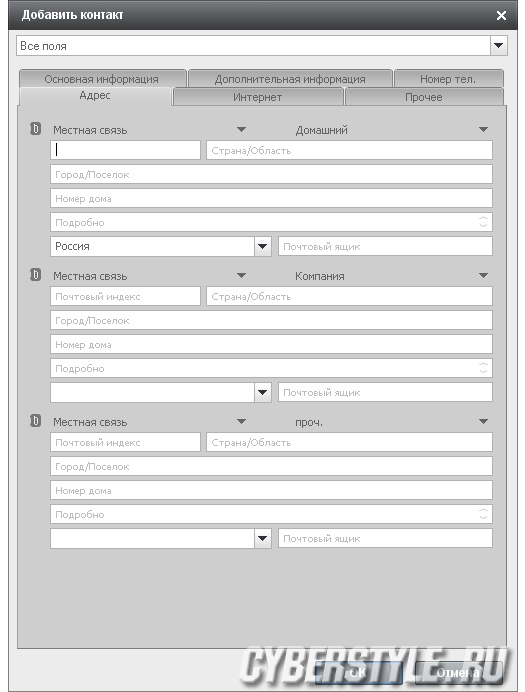Click Страна/Область field in проч. block
The height and width of the screenshot is (692, 525).
(349, 442)
